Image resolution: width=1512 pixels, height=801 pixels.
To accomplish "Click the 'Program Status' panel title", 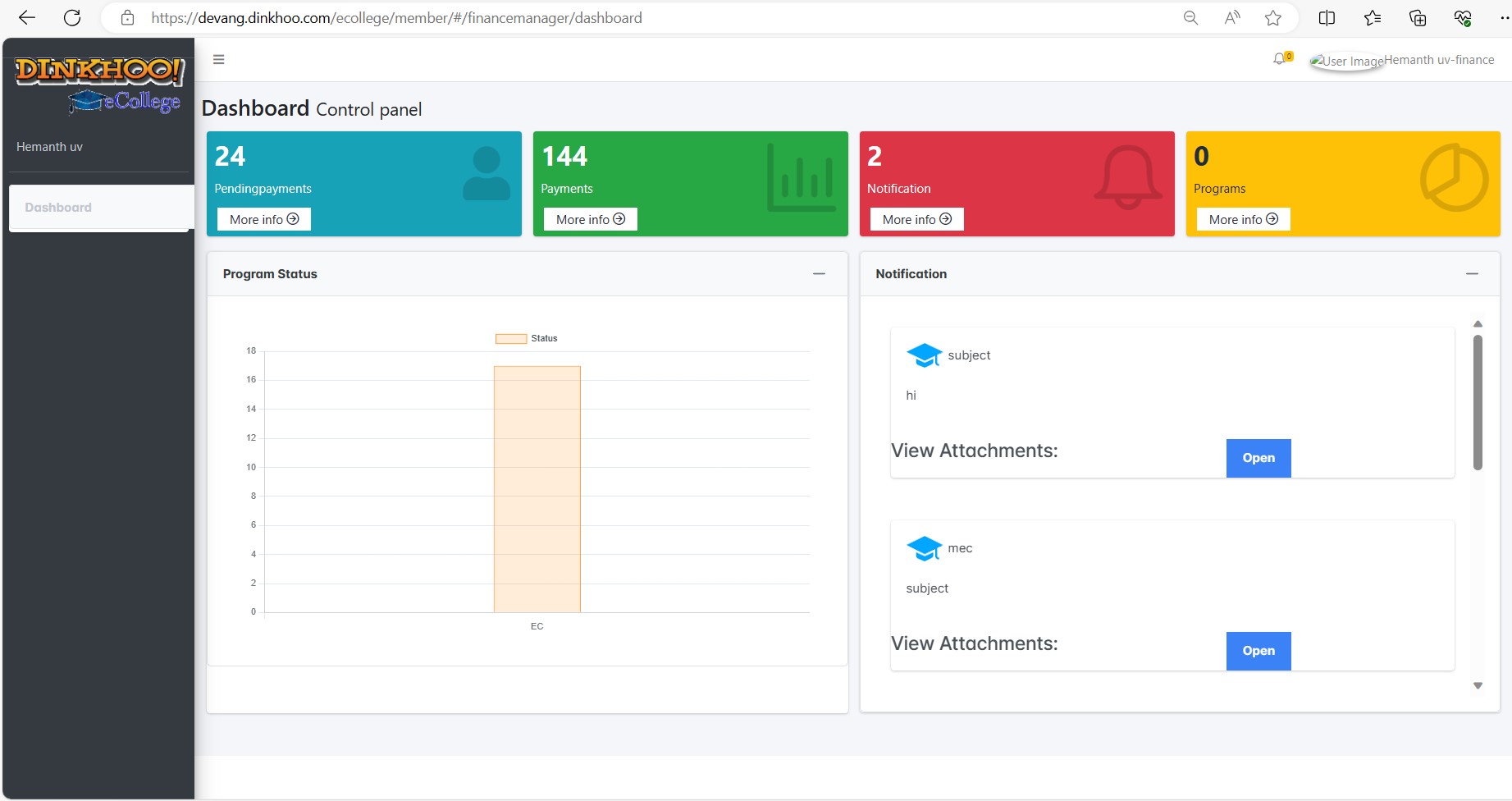I will 270,274.
